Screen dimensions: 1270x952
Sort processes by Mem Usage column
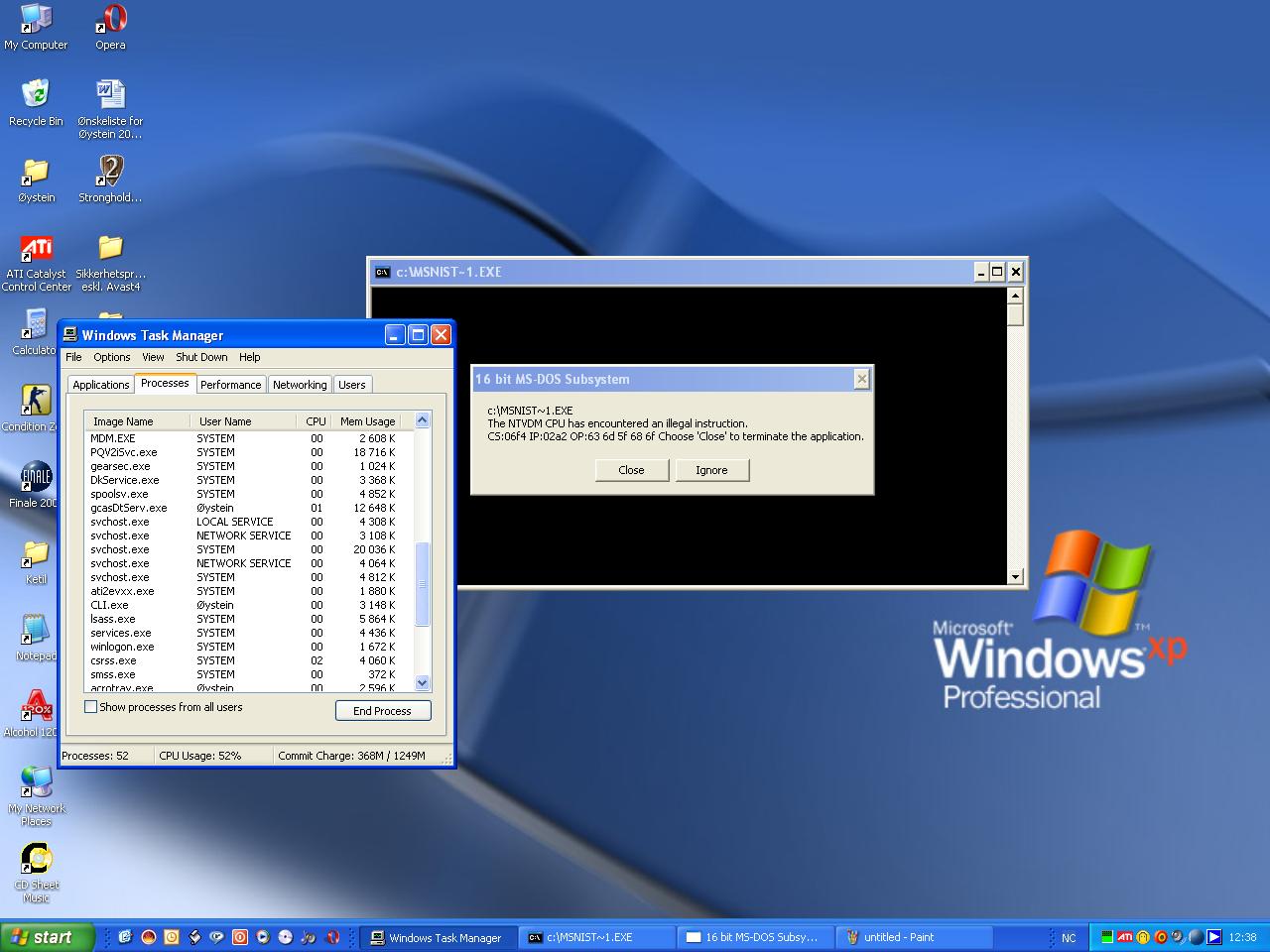[x=368, y=421]
